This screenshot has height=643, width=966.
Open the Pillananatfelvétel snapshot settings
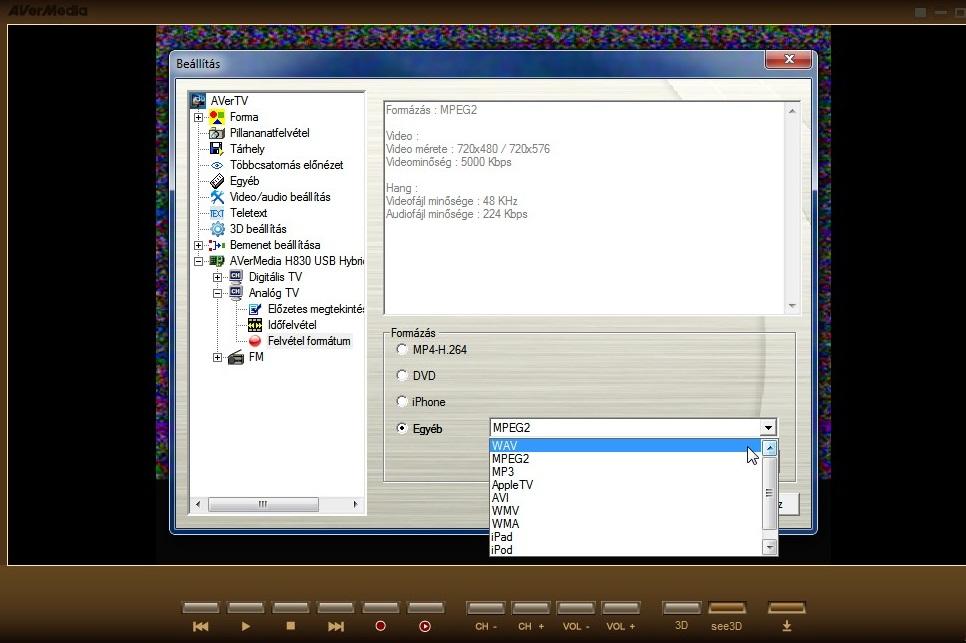(x=269, y=133)
